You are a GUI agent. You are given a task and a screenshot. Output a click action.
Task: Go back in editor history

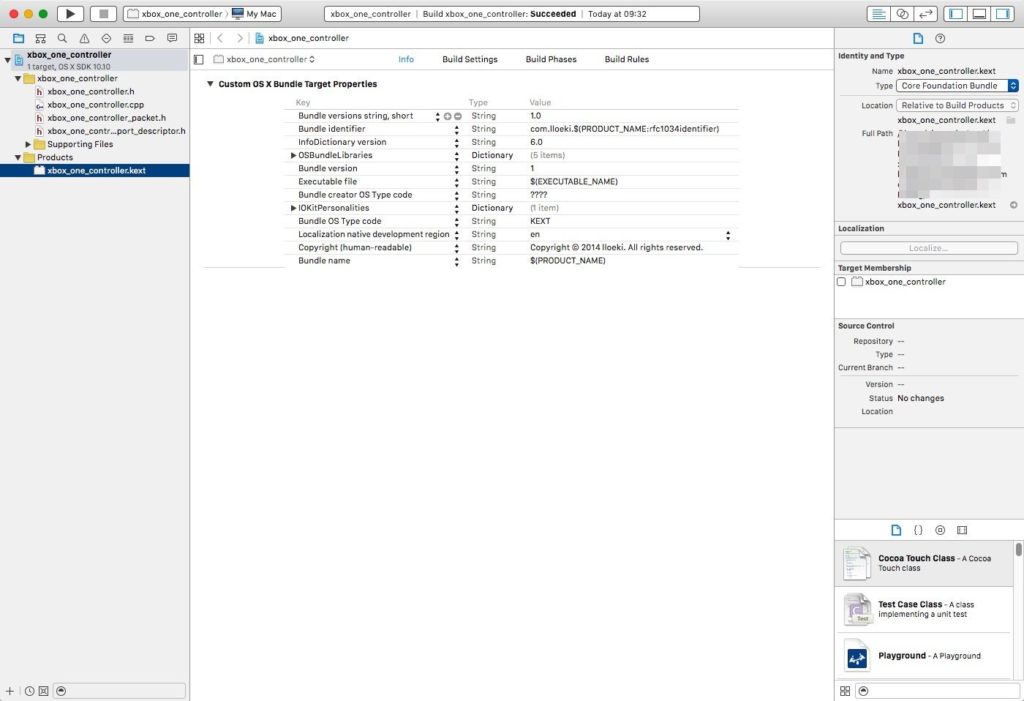tap(220, 39)
